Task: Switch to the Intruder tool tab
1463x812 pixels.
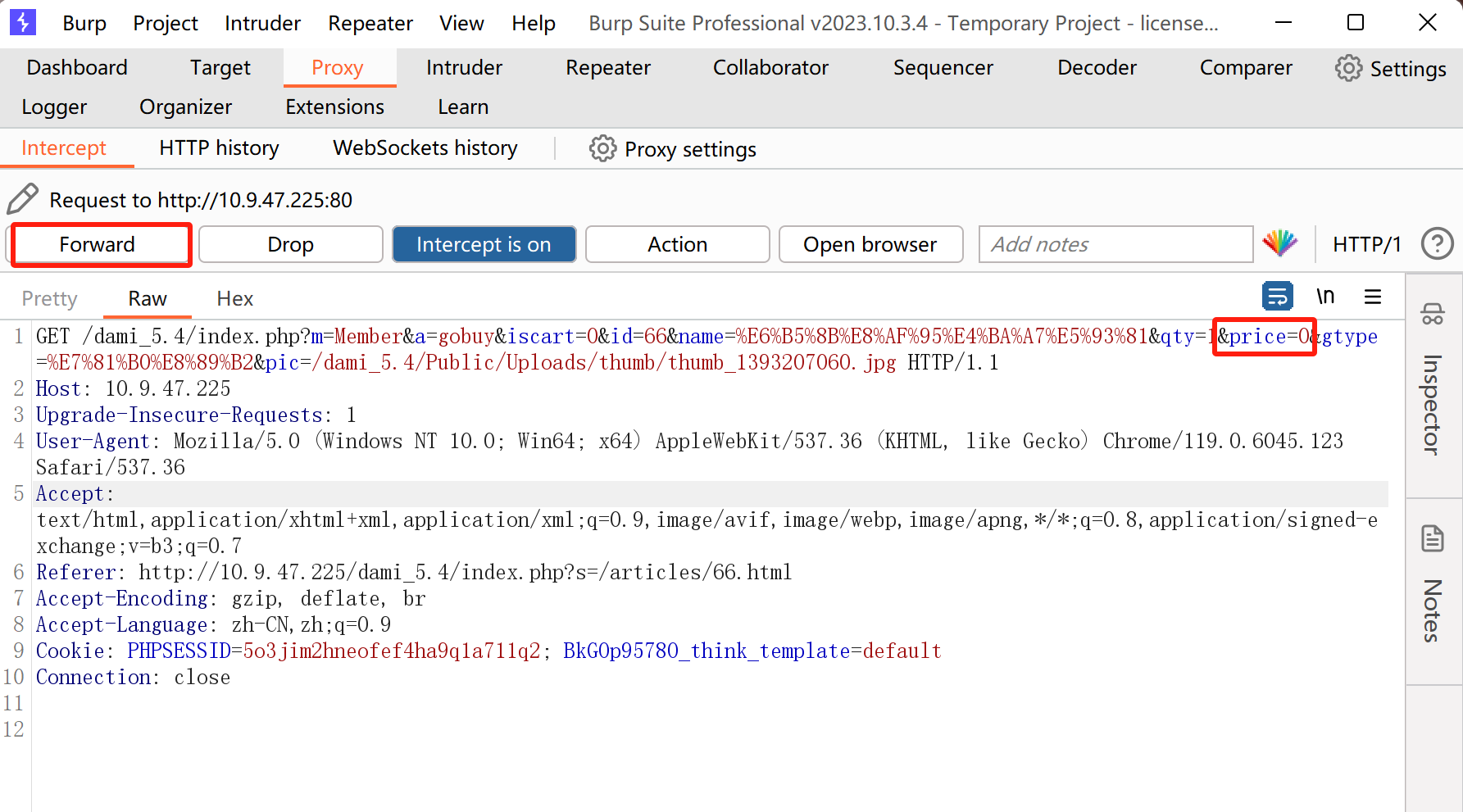Action: [x=465, y=67]
